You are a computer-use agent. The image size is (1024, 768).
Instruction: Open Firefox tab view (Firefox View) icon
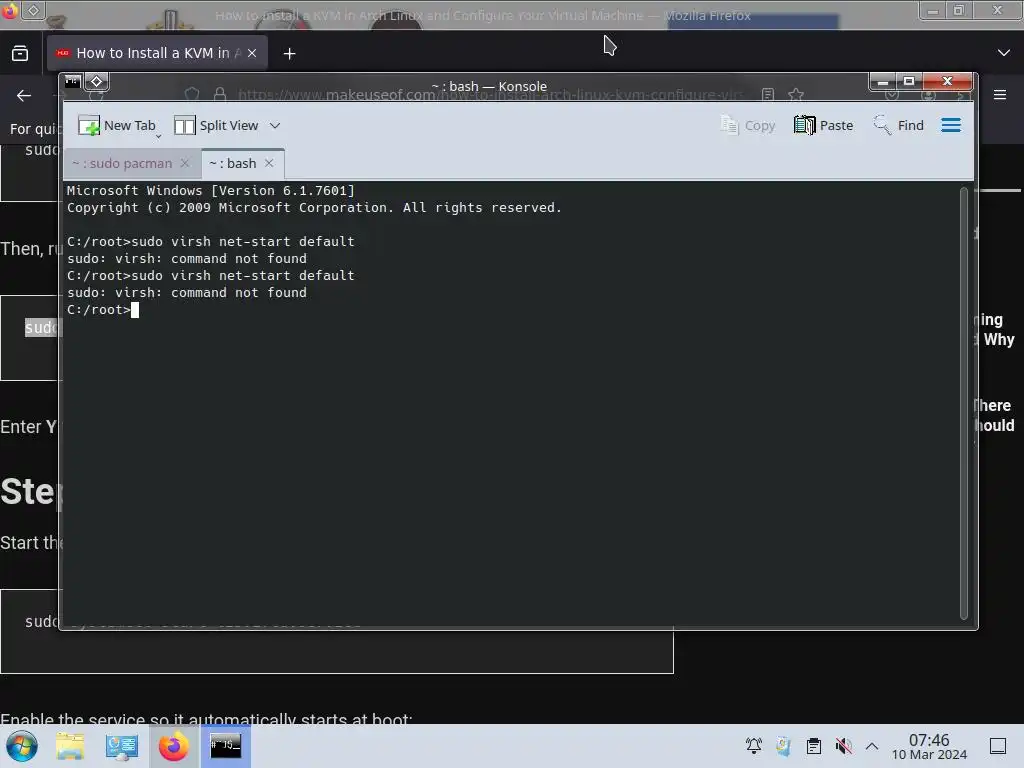click(x=20, y=53)
